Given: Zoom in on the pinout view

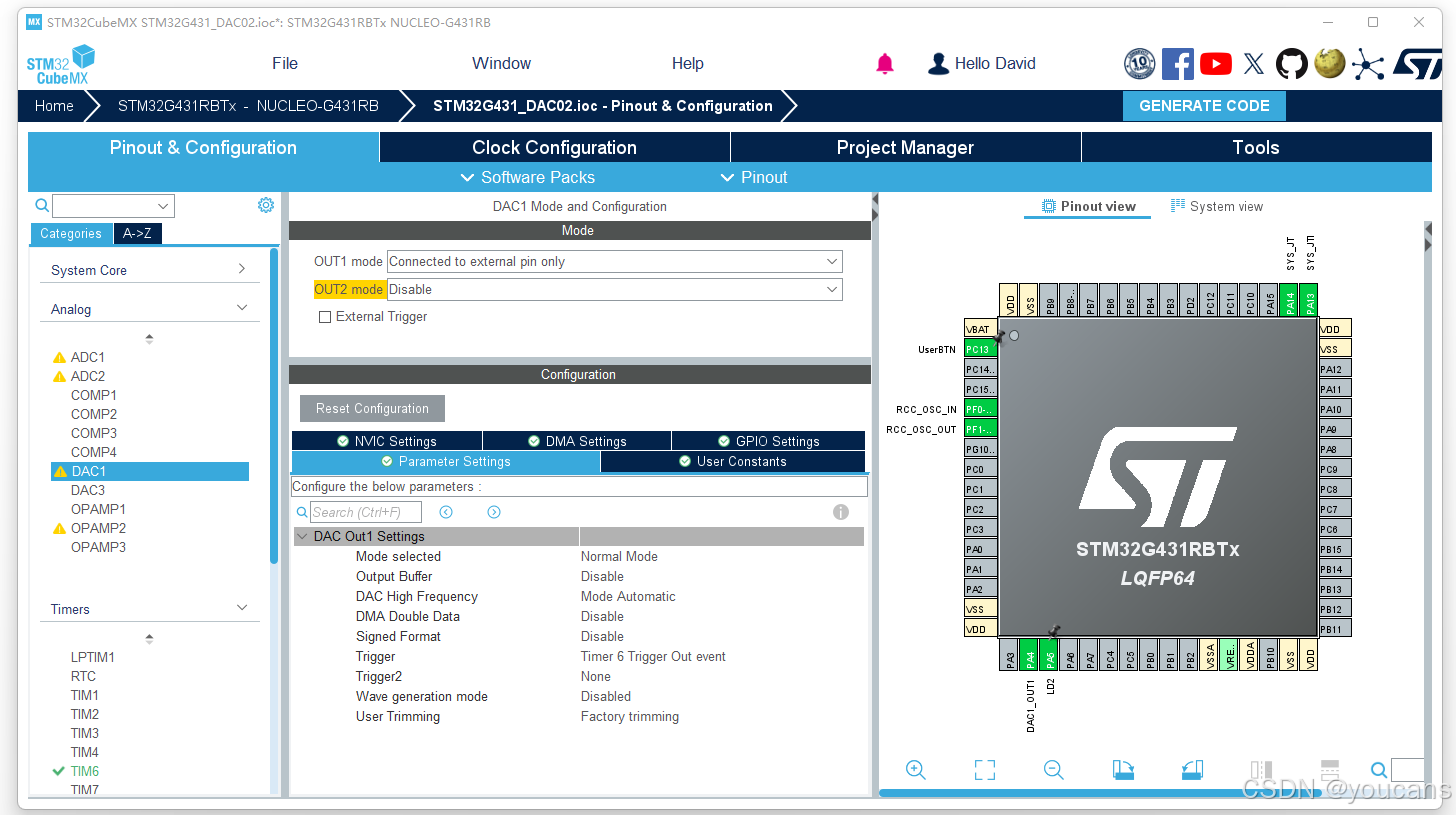Looking at the screenshot, I should point(915,770).
